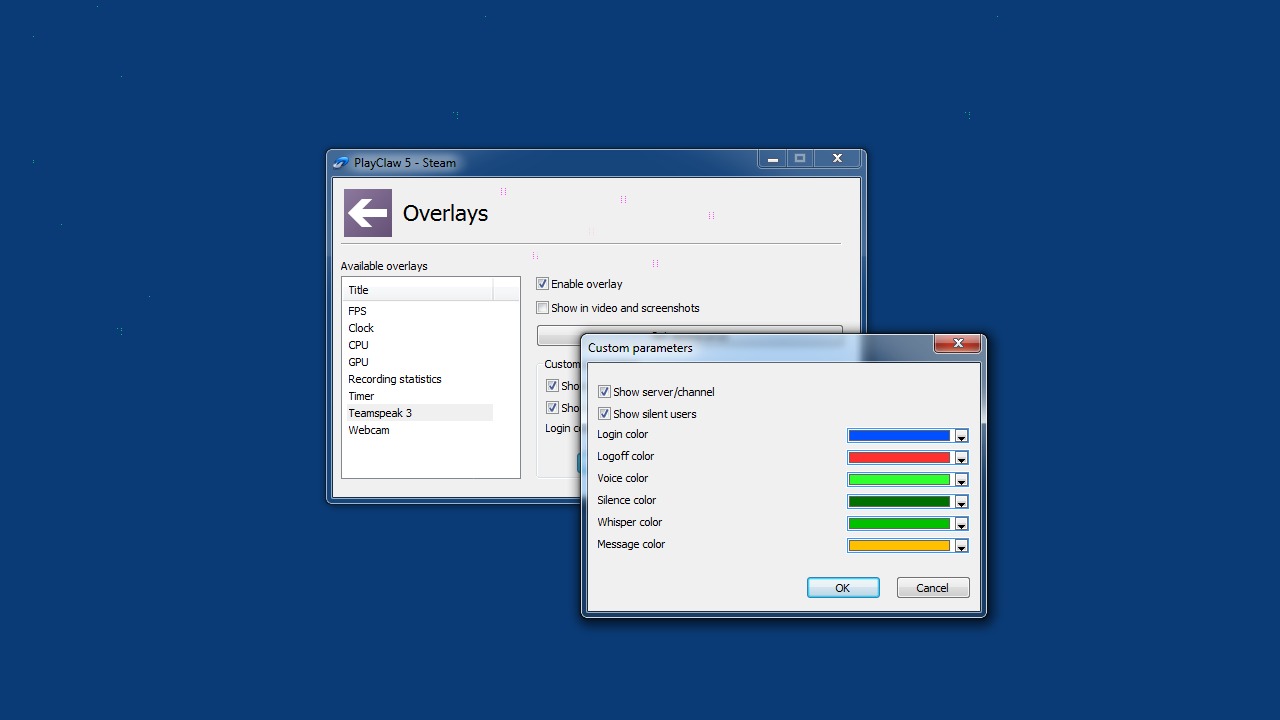
Task: Expand the Message color picker
Action: point(960,545)
